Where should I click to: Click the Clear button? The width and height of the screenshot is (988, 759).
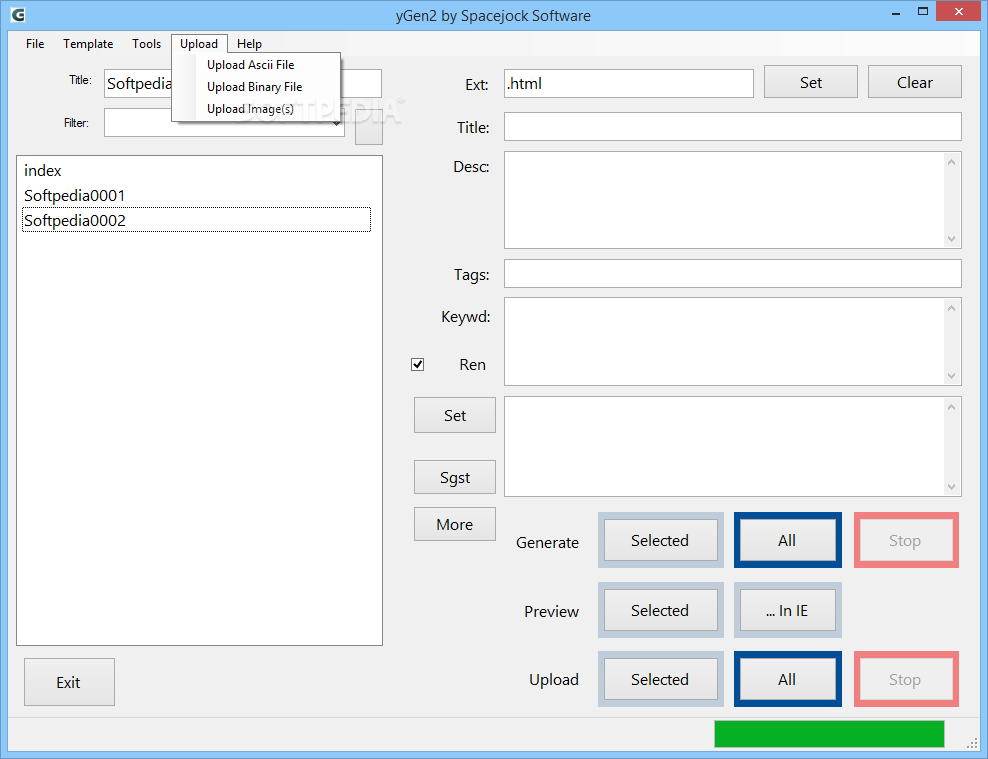pos(914,82)
